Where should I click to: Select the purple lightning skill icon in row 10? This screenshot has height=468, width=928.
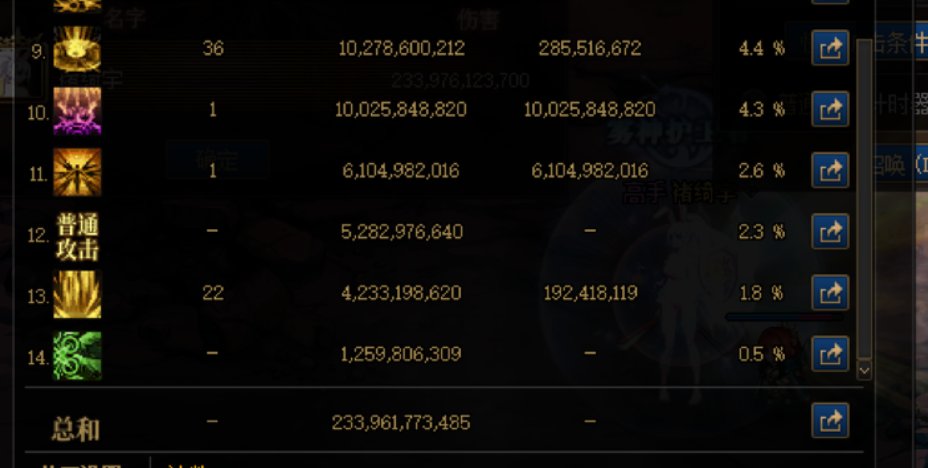[77, 111]
